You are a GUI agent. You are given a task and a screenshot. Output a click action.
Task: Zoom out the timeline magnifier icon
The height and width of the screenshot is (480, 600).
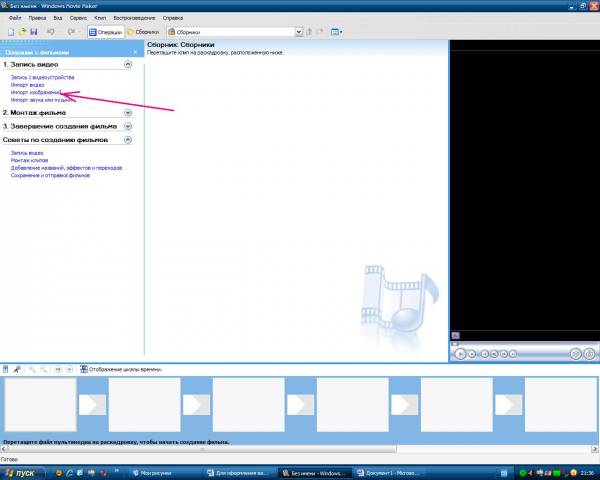(x=44, y=369)
